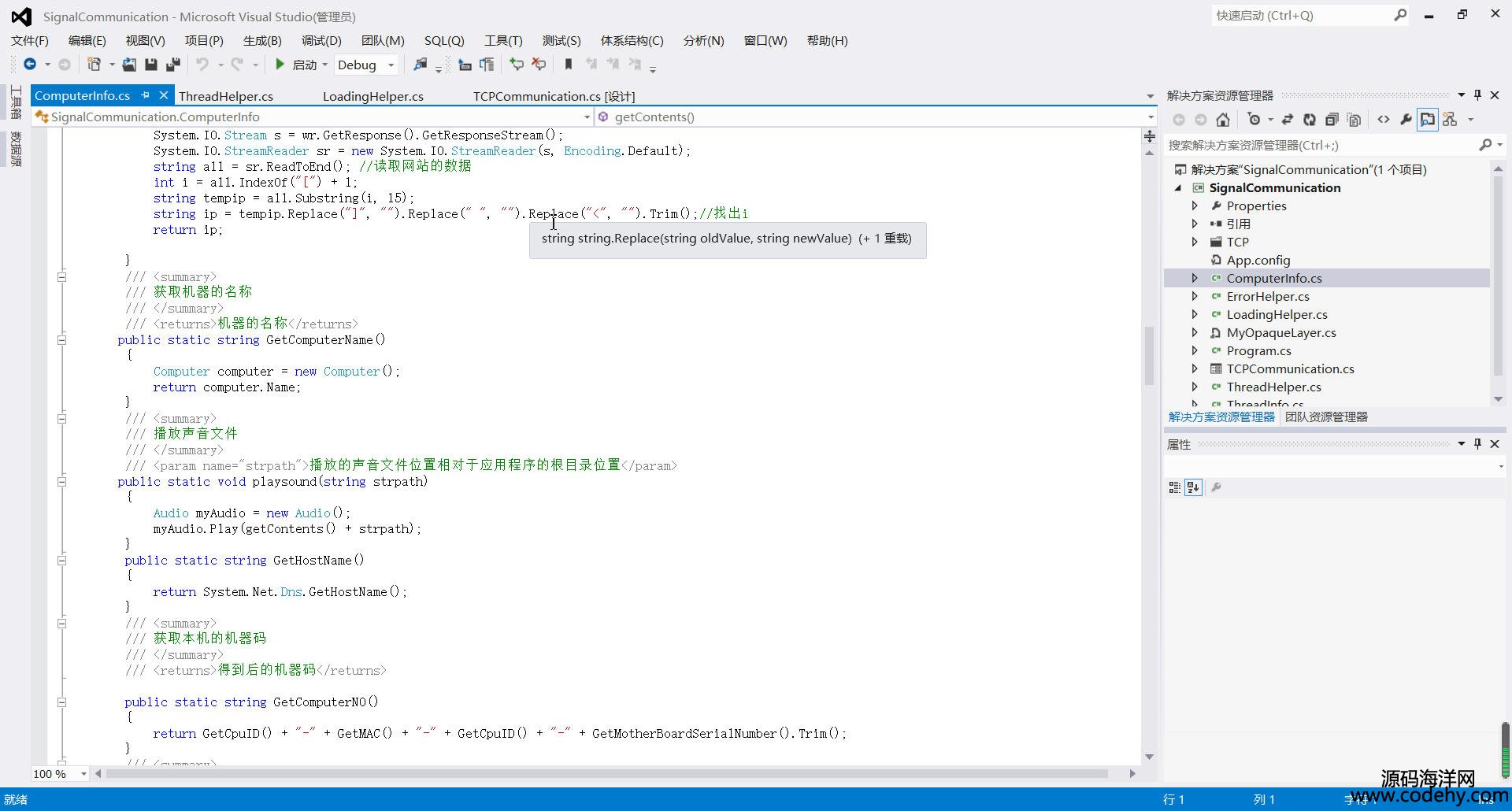Open the Debug menu (调试)

(321, 40)
